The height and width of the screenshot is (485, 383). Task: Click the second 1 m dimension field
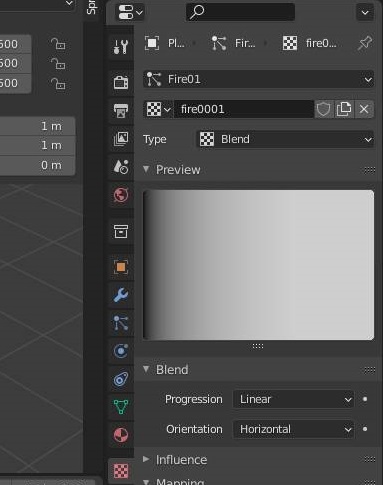click(x=37, y=145)
